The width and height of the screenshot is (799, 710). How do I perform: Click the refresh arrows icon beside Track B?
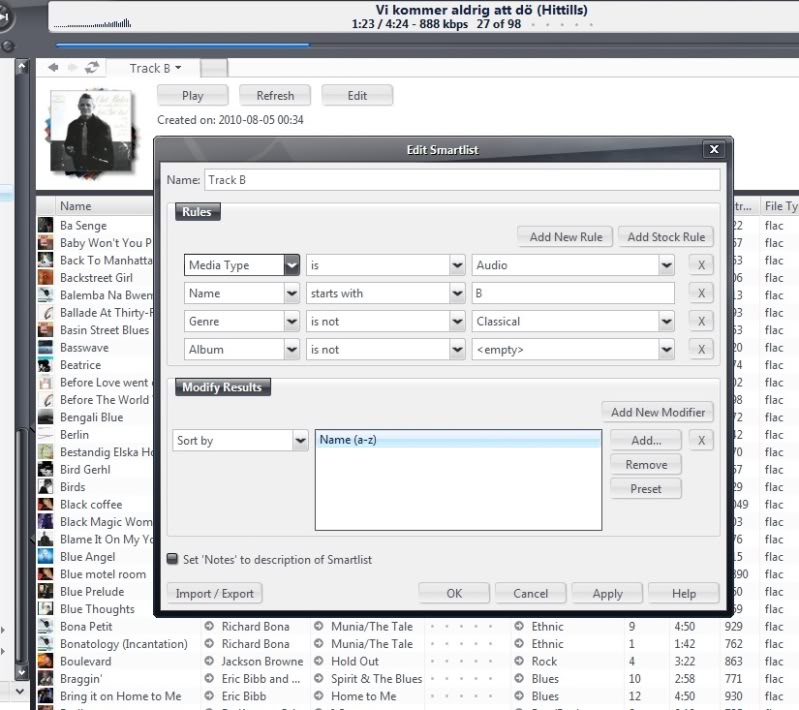pyautogui.click(x=92, y=67)
